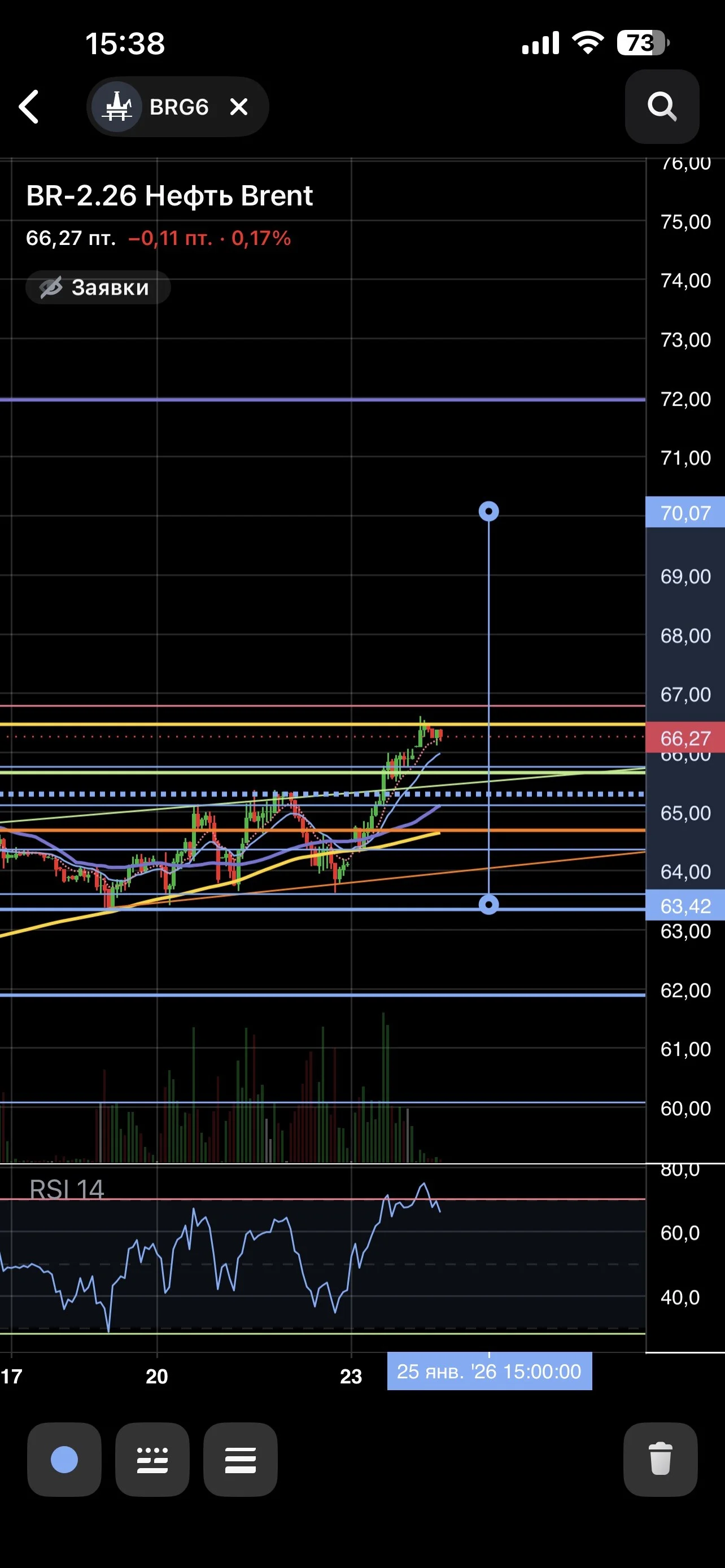
Task: Delete the selected drawing with trash icon
Action: 661,1460
